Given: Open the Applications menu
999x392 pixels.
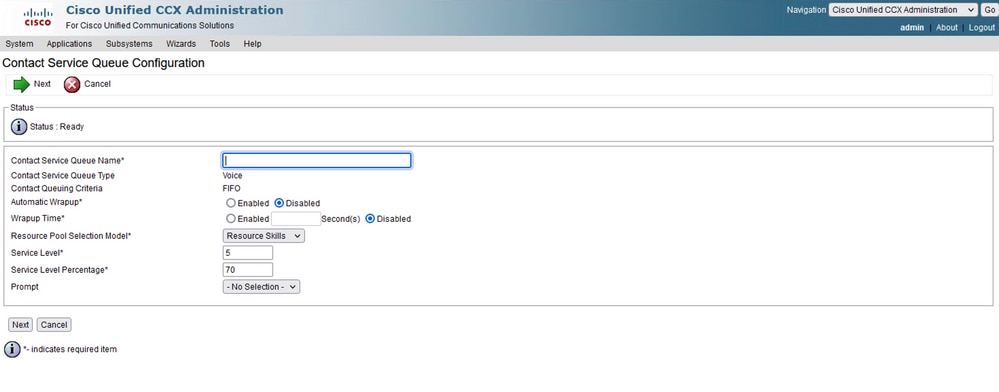Looking at the screenshot, I should click(x=69, y=44).
